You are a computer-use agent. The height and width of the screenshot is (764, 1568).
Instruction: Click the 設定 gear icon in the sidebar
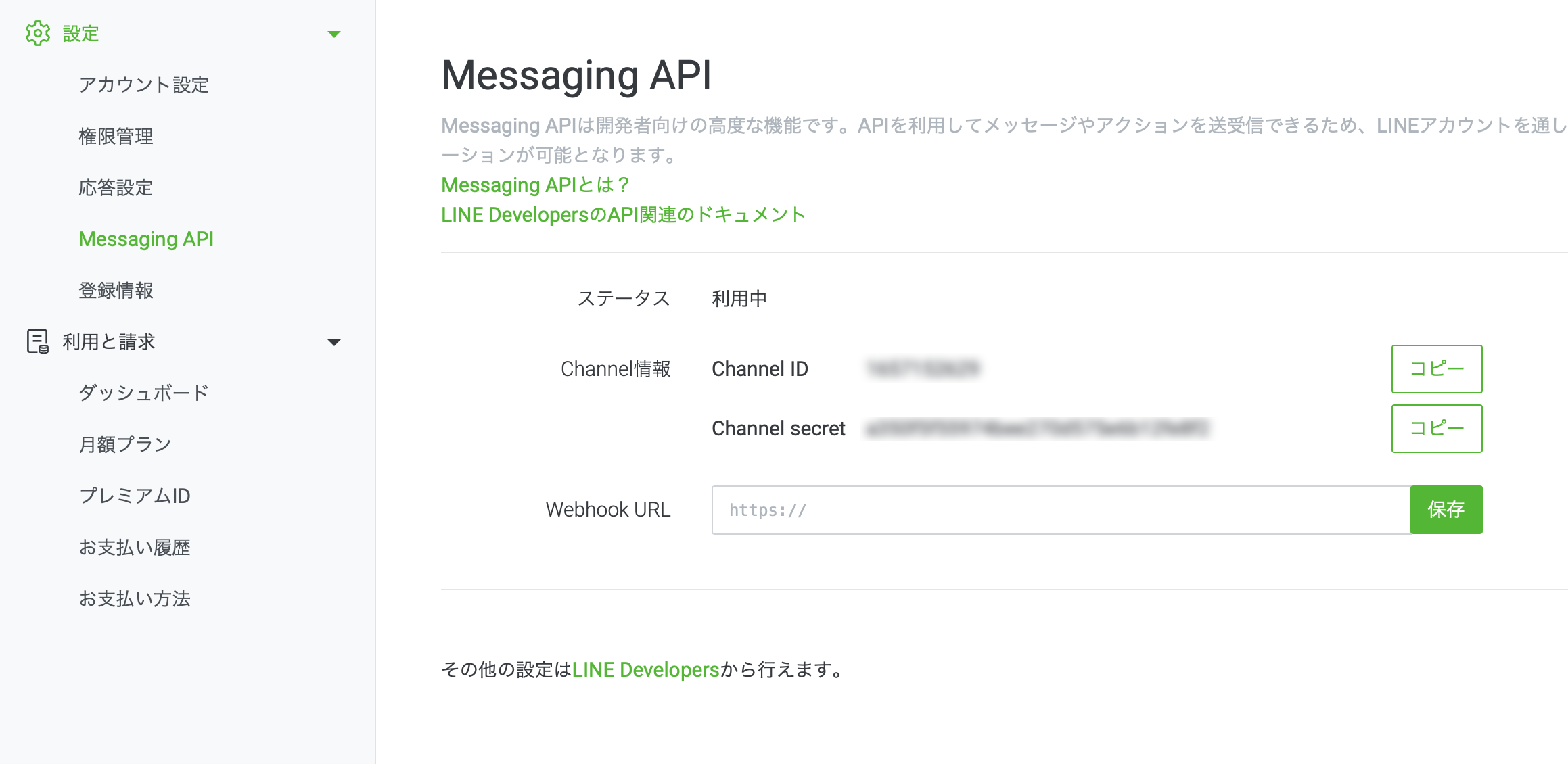click(37, 32)
